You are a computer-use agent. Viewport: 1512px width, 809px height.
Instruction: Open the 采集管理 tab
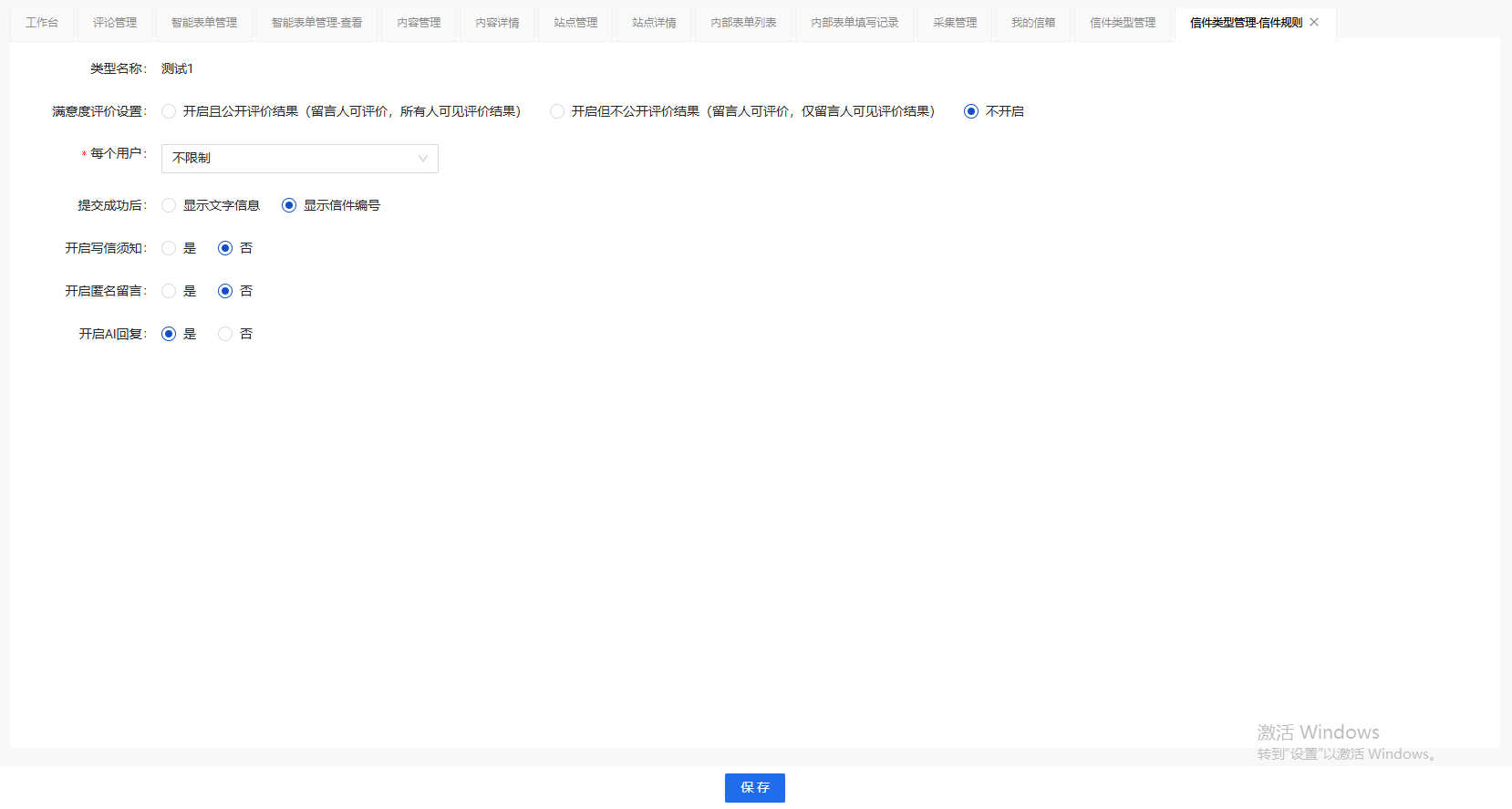coord(955,23)
